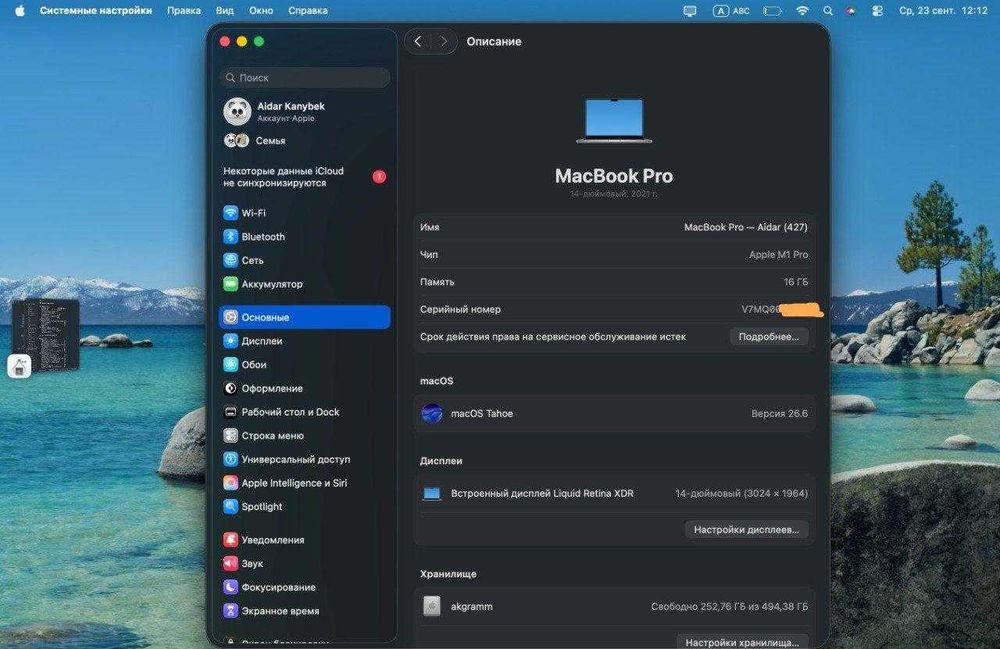The image size is (1000, 649).
Task: Open Строка меню settings
Action: click(x=263, y=435)
